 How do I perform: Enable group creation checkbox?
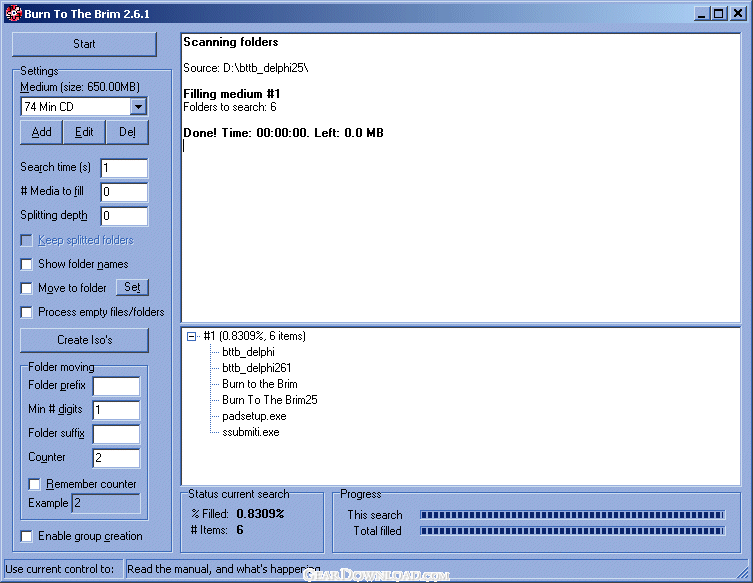[x=26, y=536]
